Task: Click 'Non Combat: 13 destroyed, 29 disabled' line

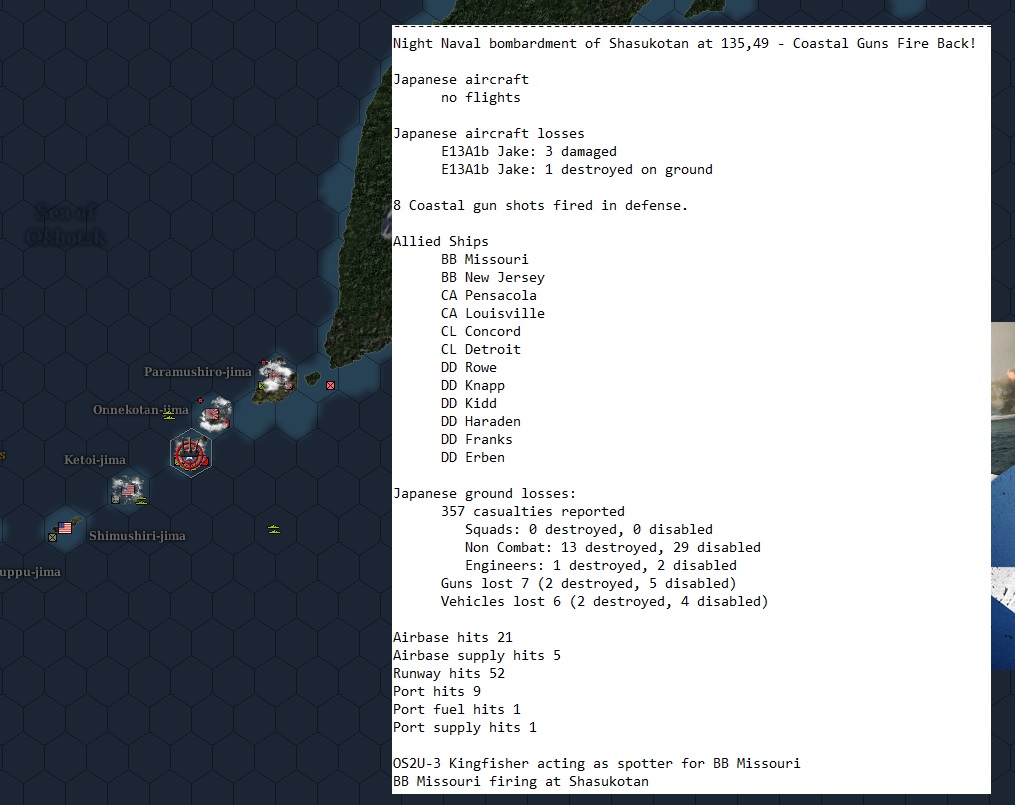Action: click(612, 547)
